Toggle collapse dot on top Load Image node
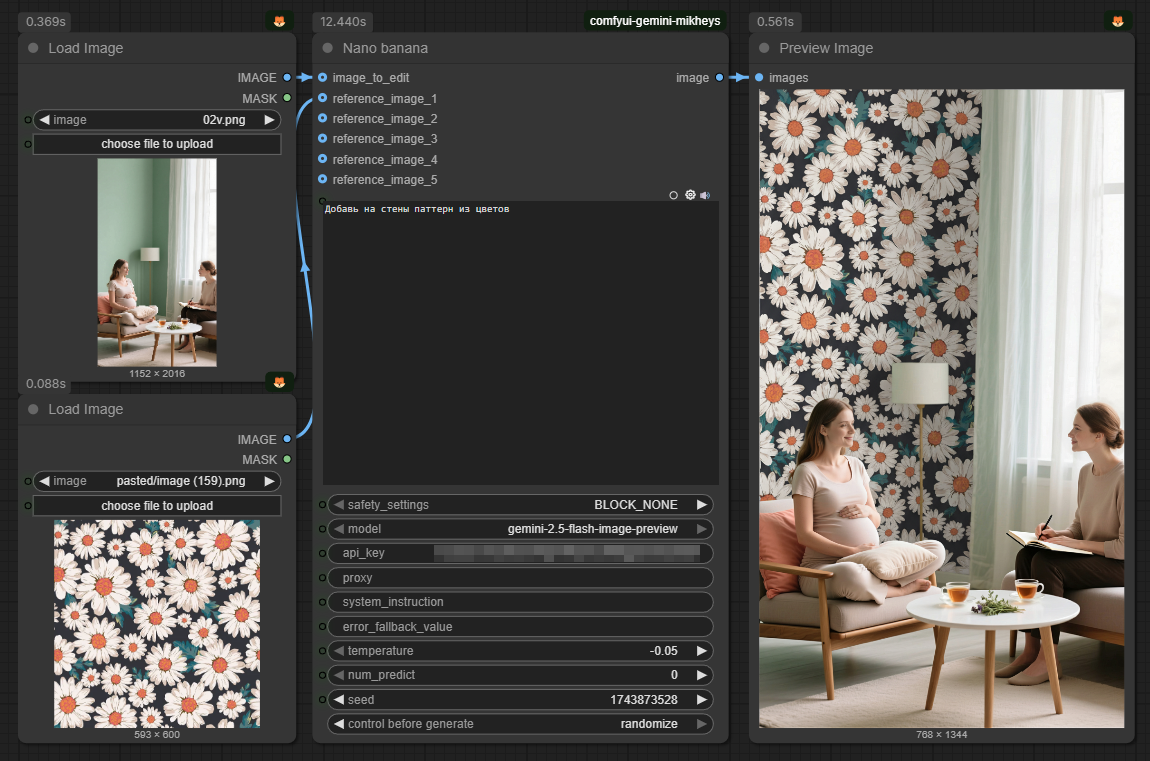1150x761 pixels. (x=33, y=48)
